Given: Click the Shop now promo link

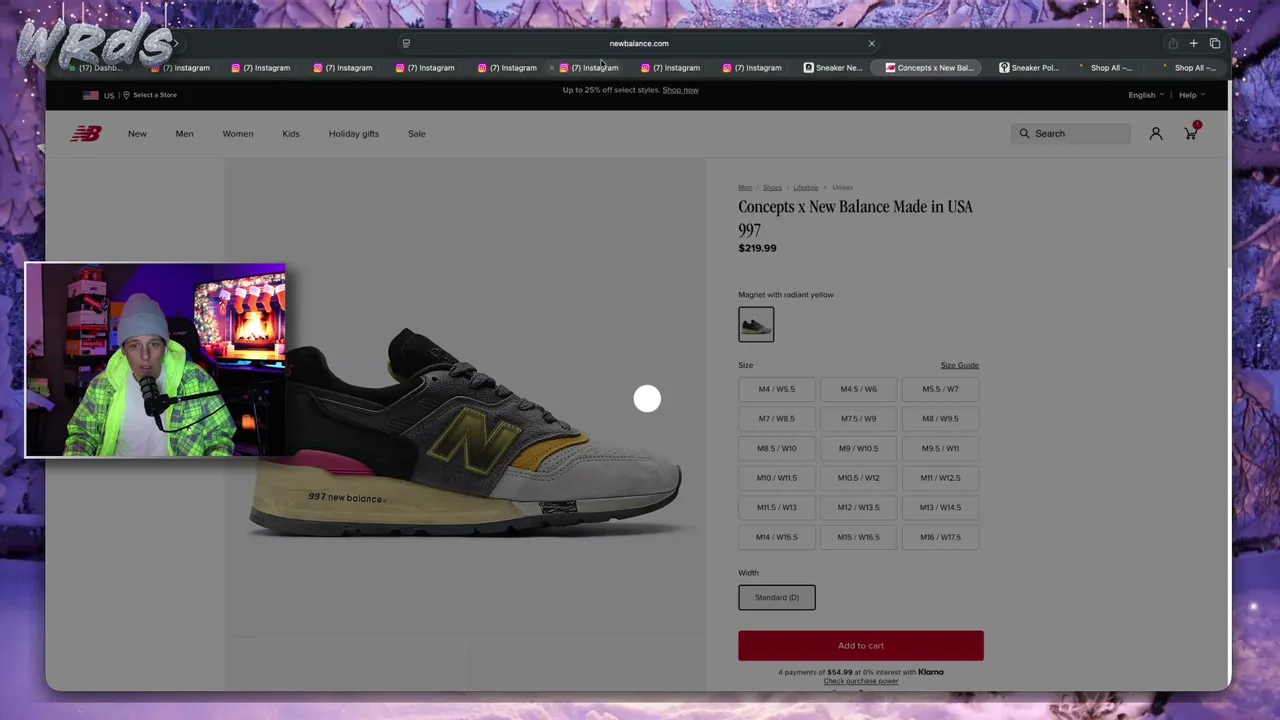Looking at the screenshot, I should click(680, 90).
